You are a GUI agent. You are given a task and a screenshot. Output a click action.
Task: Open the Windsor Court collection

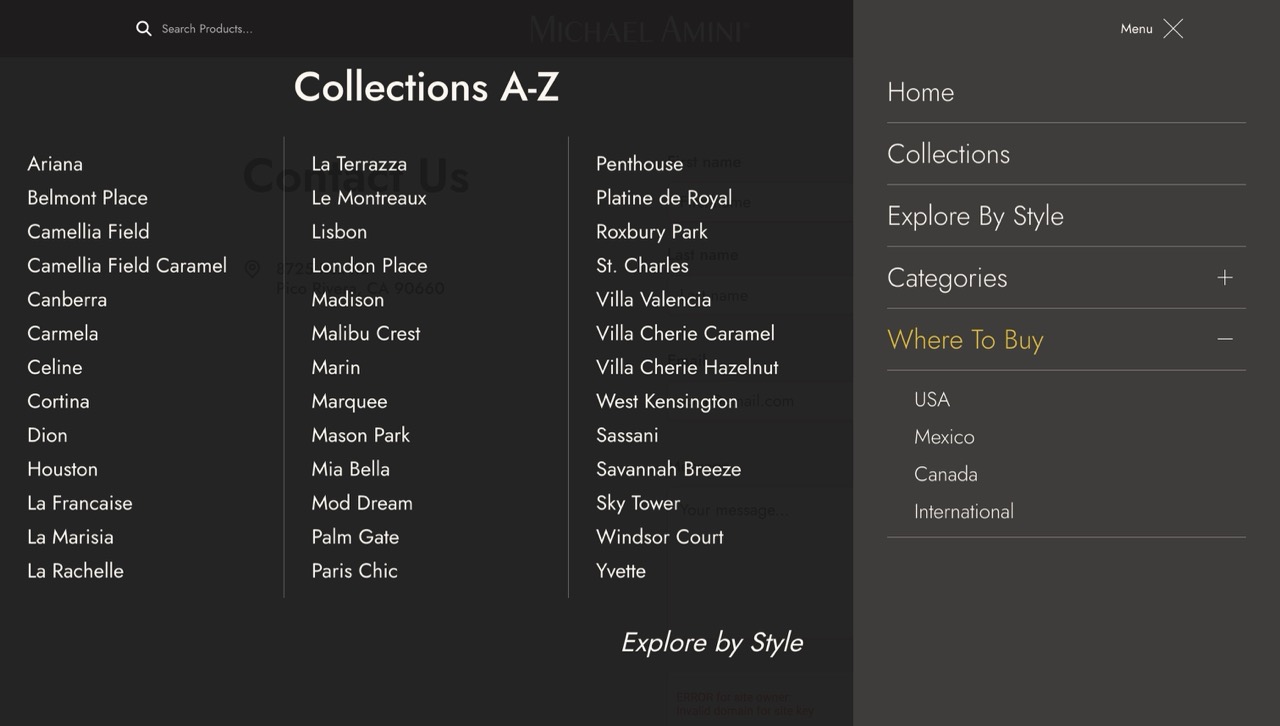[x=660, y=538]
